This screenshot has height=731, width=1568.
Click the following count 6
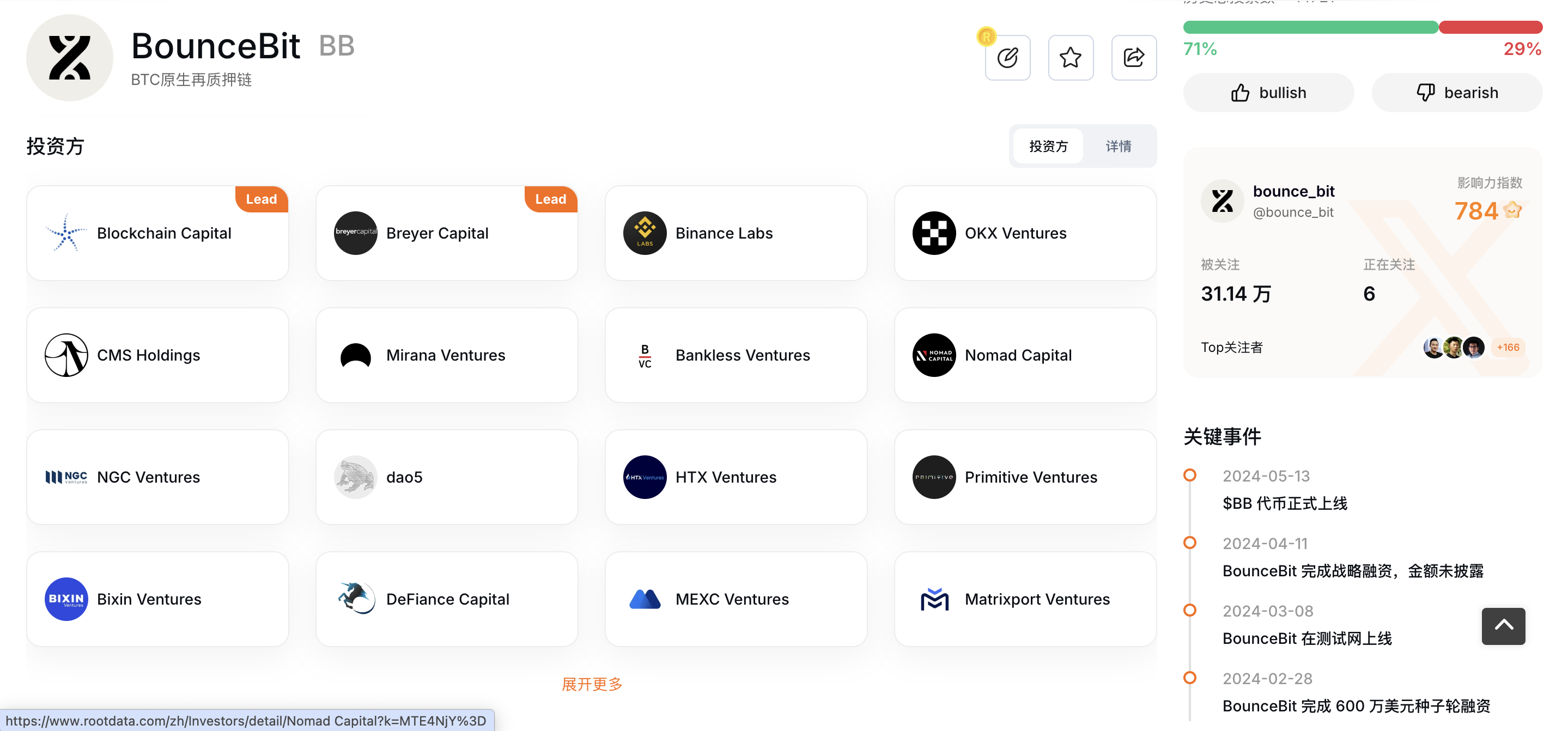click(1369, 294)
